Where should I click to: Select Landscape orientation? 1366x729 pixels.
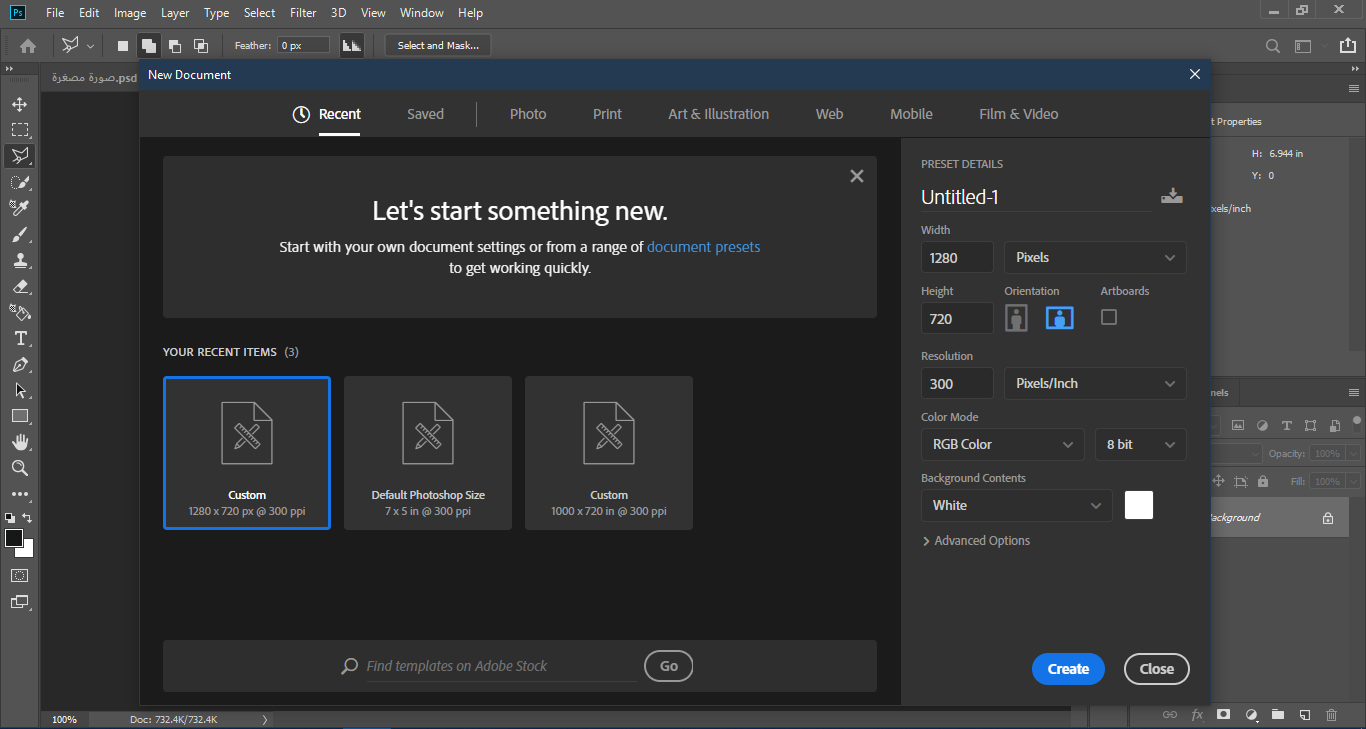tap(1060, 318)
